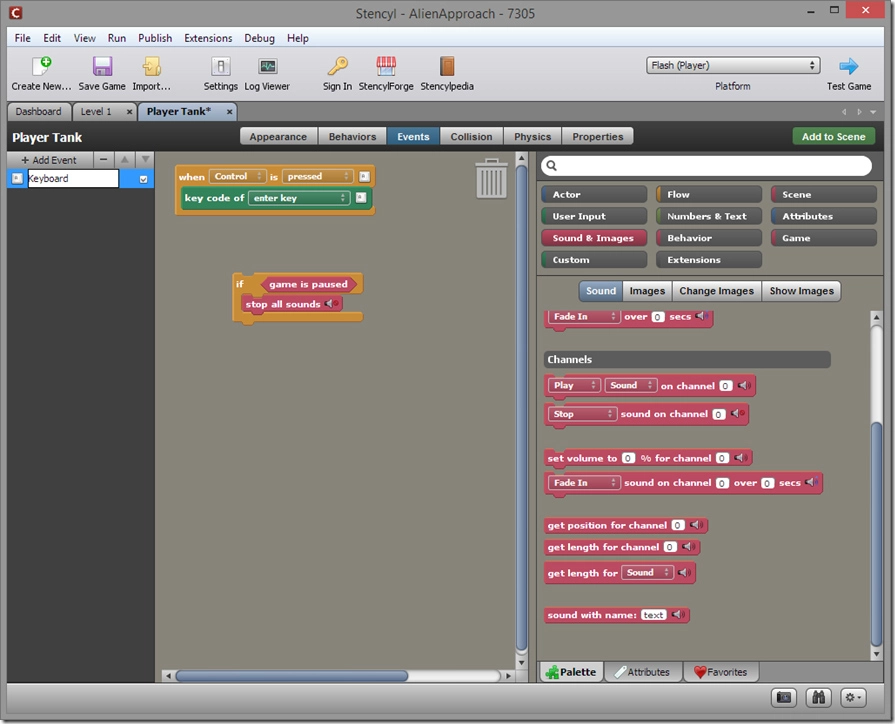Open Sound dropdown in get length for block
The height and width of the screenshot is (724, 895).
pos(647,572)
